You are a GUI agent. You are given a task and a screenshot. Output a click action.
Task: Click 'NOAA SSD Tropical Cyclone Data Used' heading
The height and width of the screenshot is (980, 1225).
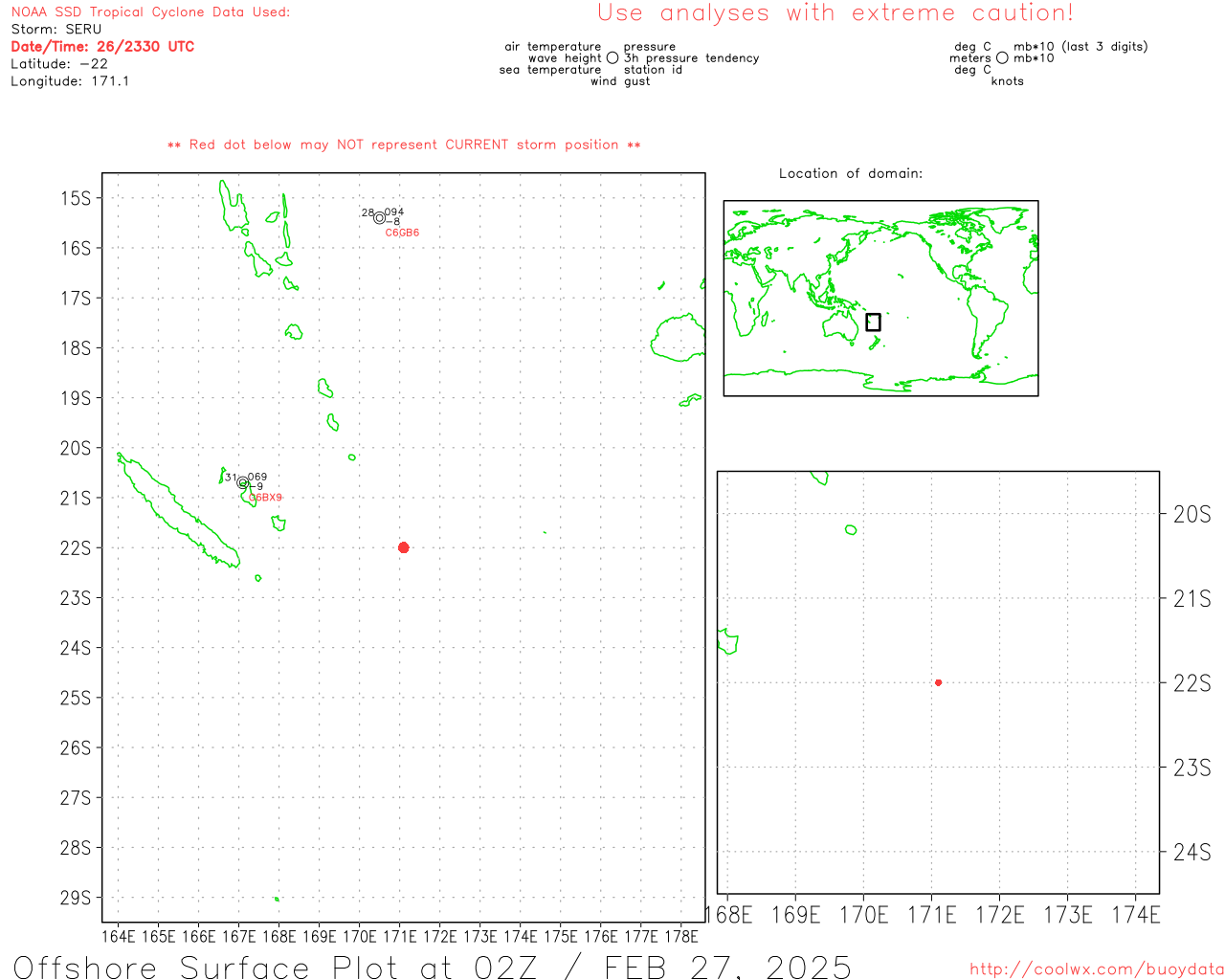pos(150,12)
